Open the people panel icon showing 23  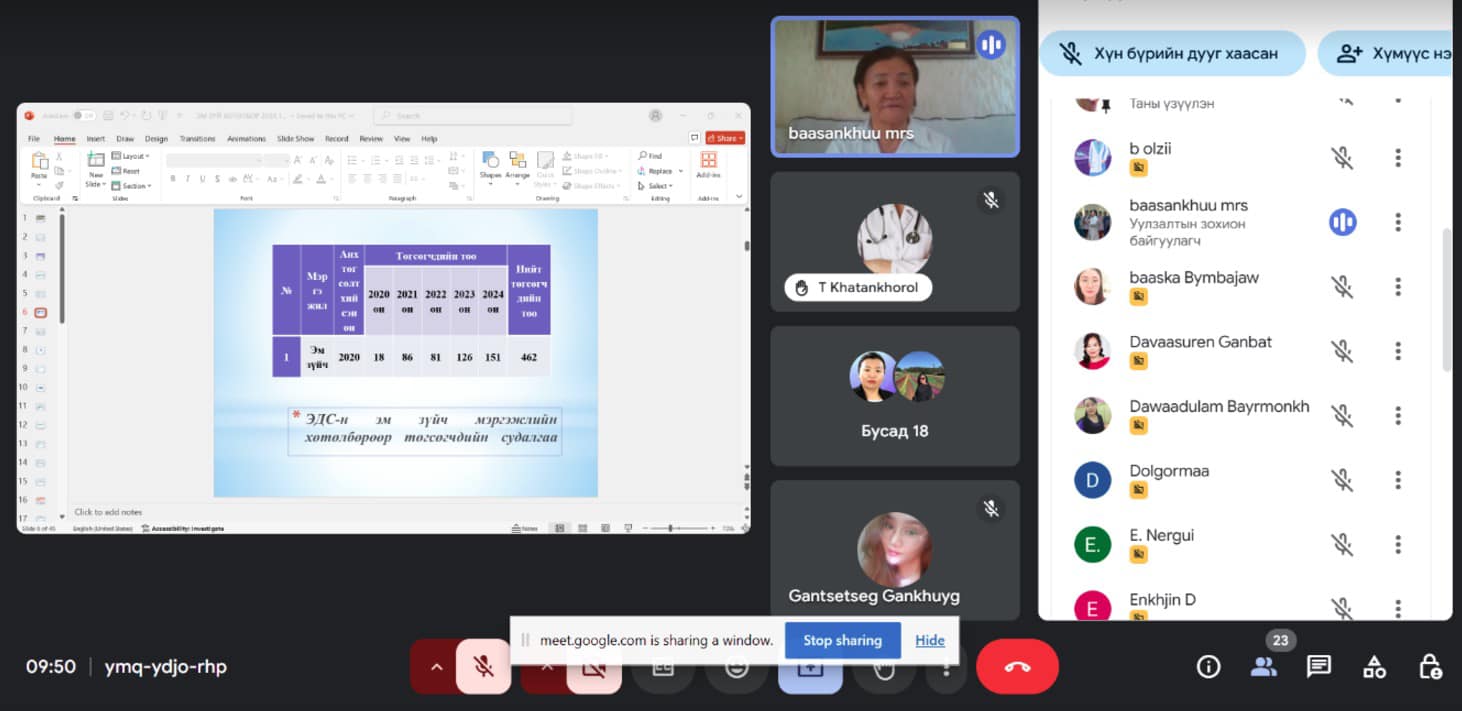(1264, 667)
